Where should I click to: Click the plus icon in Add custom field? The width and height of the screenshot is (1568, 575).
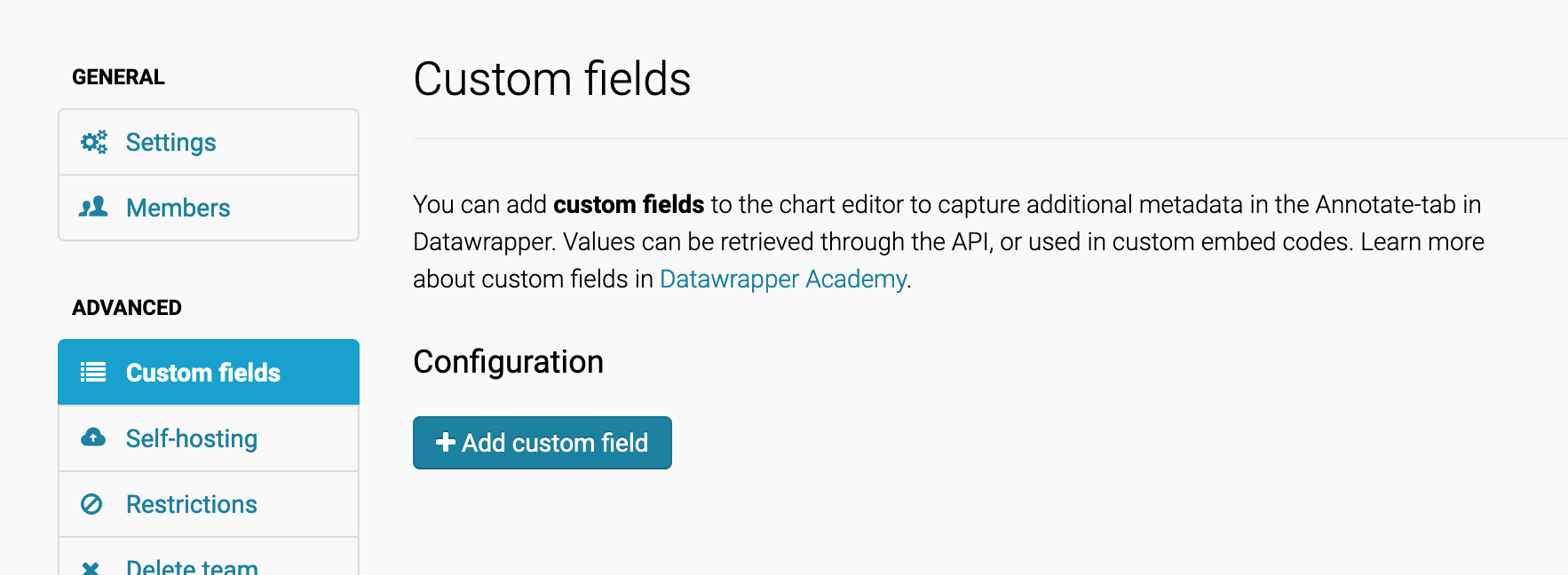(x=446, y=442)
